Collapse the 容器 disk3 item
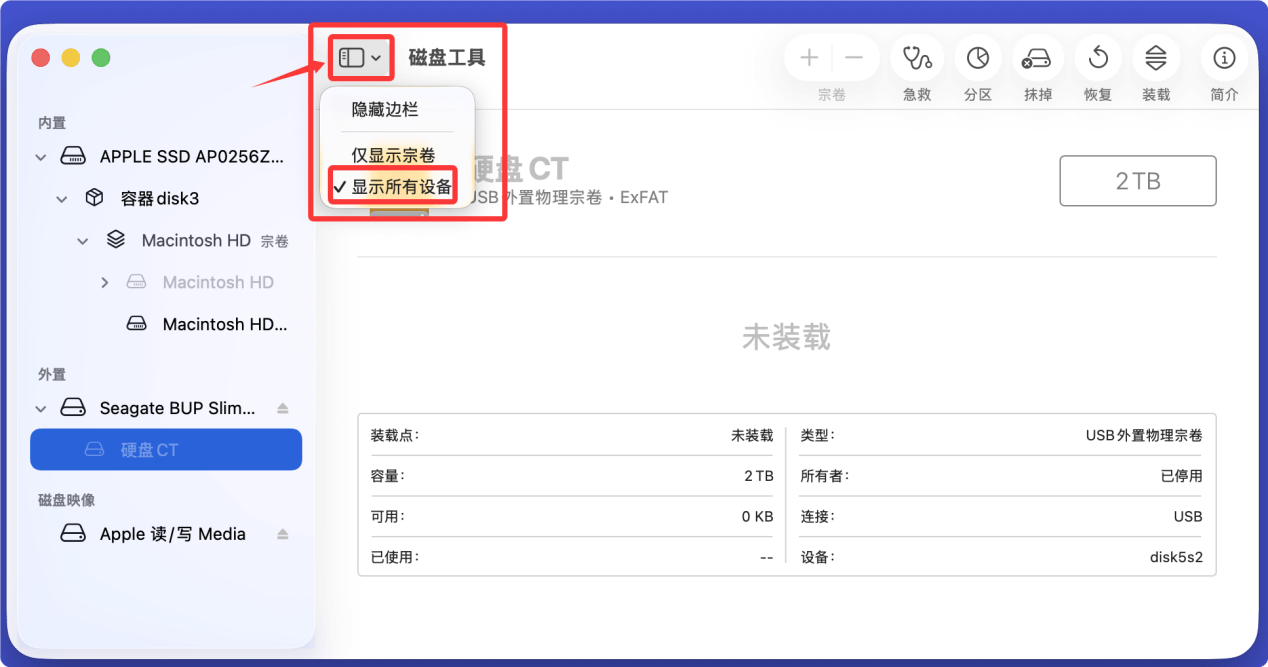 62,198
